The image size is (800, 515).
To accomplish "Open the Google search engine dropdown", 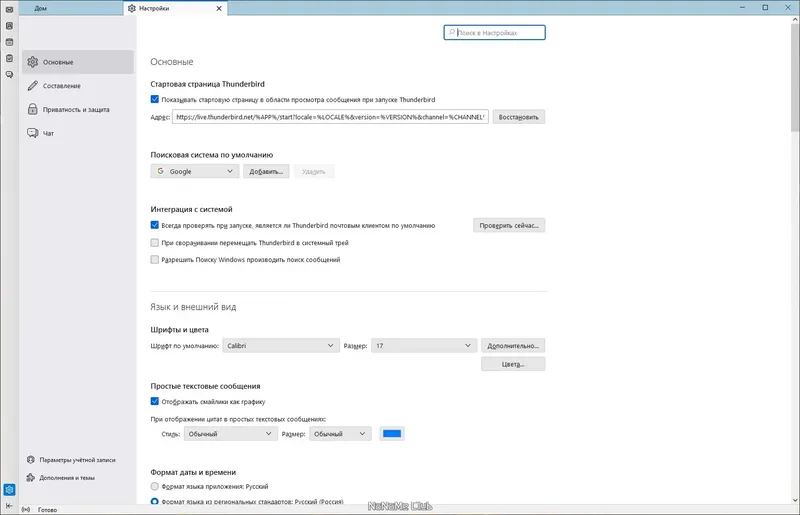I will (x=194, y=171).
